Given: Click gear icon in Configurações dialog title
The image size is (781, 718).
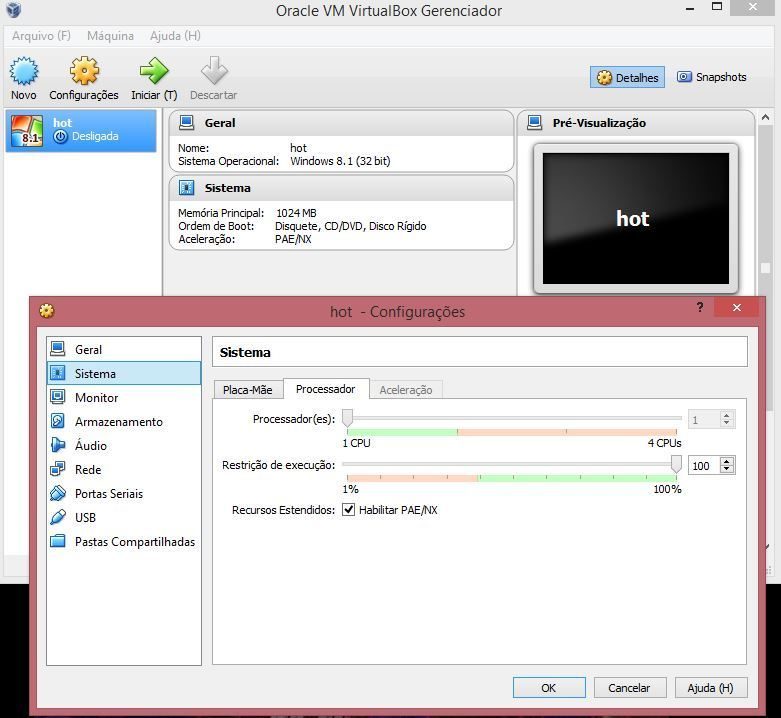Looking at the screenshot, I should pyautogui.click(x=47, y=311).
